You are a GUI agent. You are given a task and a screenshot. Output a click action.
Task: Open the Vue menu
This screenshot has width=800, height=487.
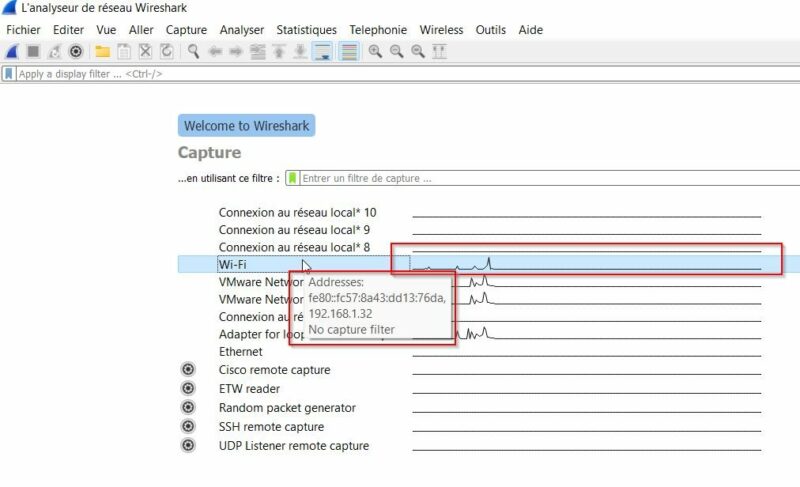click(x=106, y=30)
